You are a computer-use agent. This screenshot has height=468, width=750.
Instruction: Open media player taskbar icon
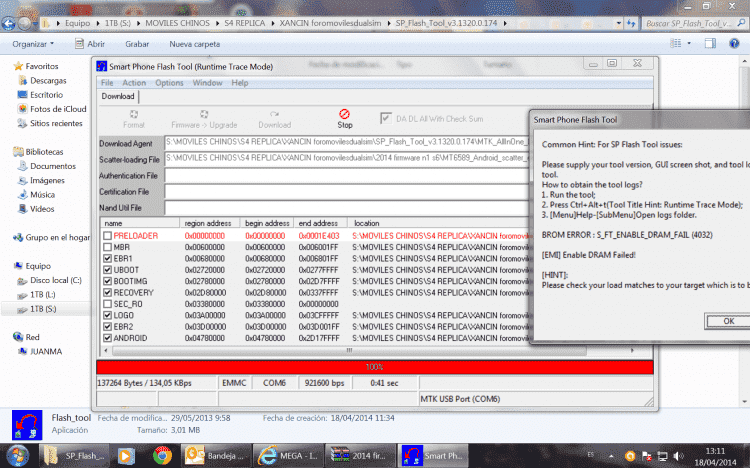click(x=126, y=456)
